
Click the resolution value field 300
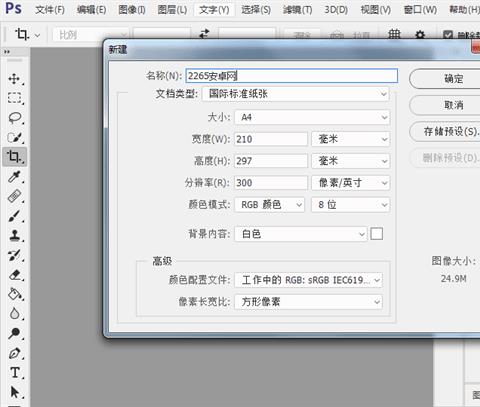pyautogui.click(x=271, y=183)
